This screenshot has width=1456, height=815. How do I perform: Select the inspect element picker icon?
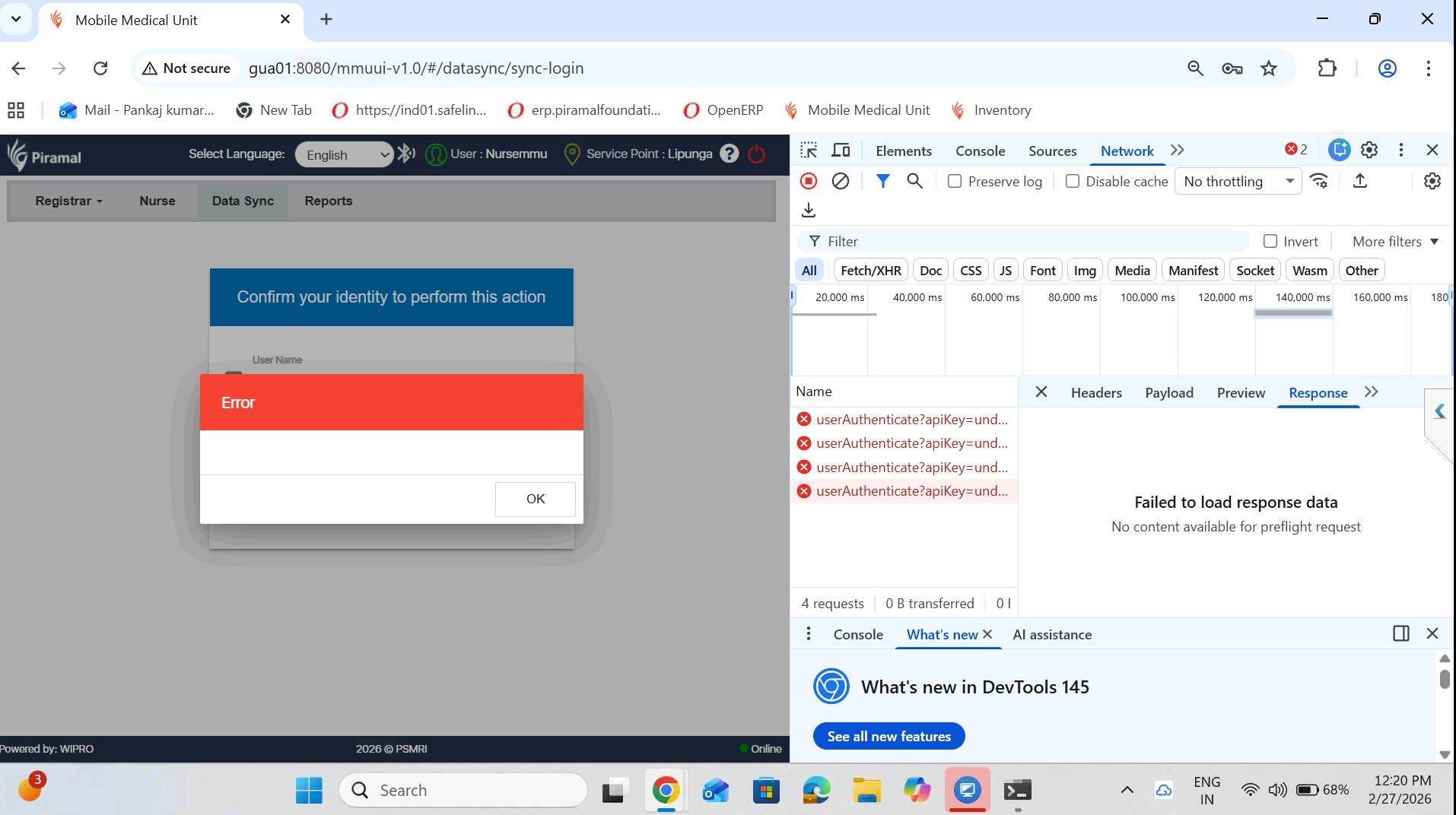pyautogui.click(x=809, y=151)
